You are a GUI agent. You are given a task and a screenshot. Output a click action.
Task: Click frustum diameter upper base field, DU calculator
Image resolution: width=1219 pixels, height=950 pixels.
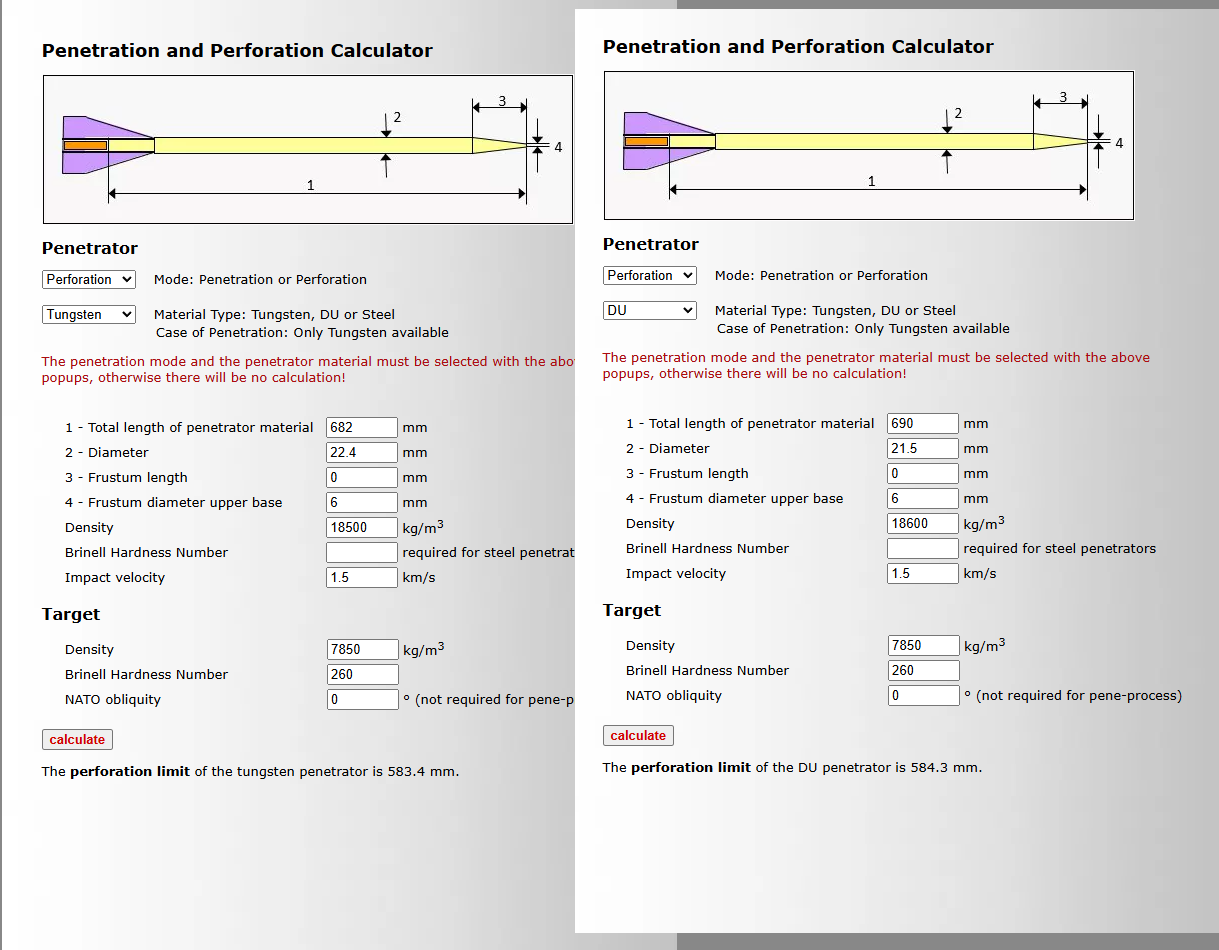point(923,498)
